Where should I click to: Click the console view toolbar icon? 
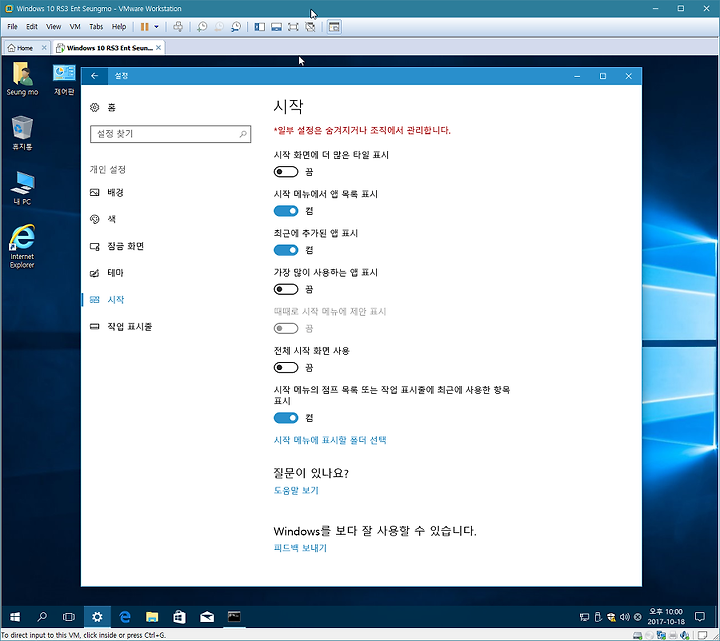coord(334,27)
